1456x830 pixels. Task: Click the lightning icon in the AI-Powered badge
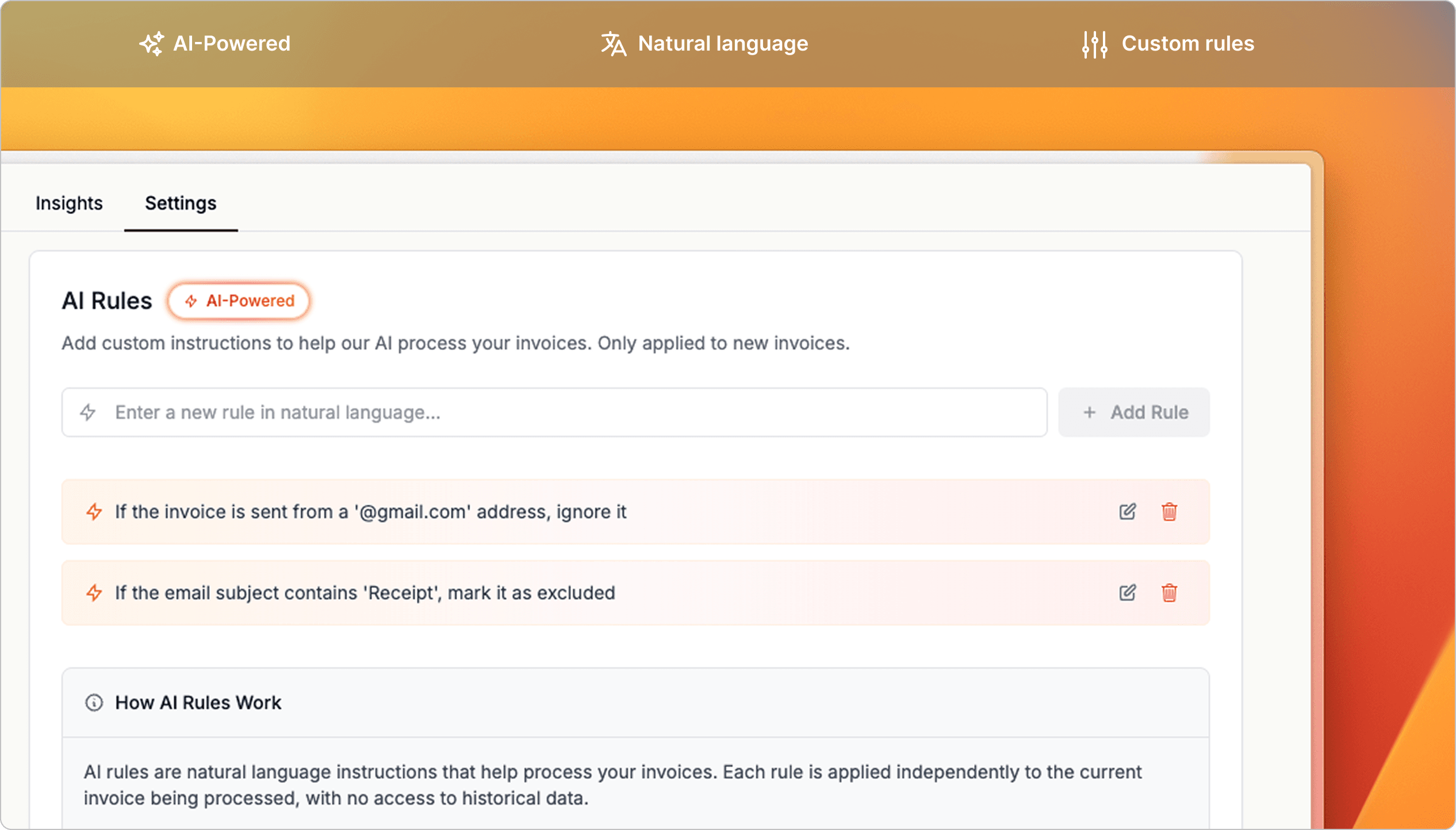pyautogui.click(x=191, y=301)
